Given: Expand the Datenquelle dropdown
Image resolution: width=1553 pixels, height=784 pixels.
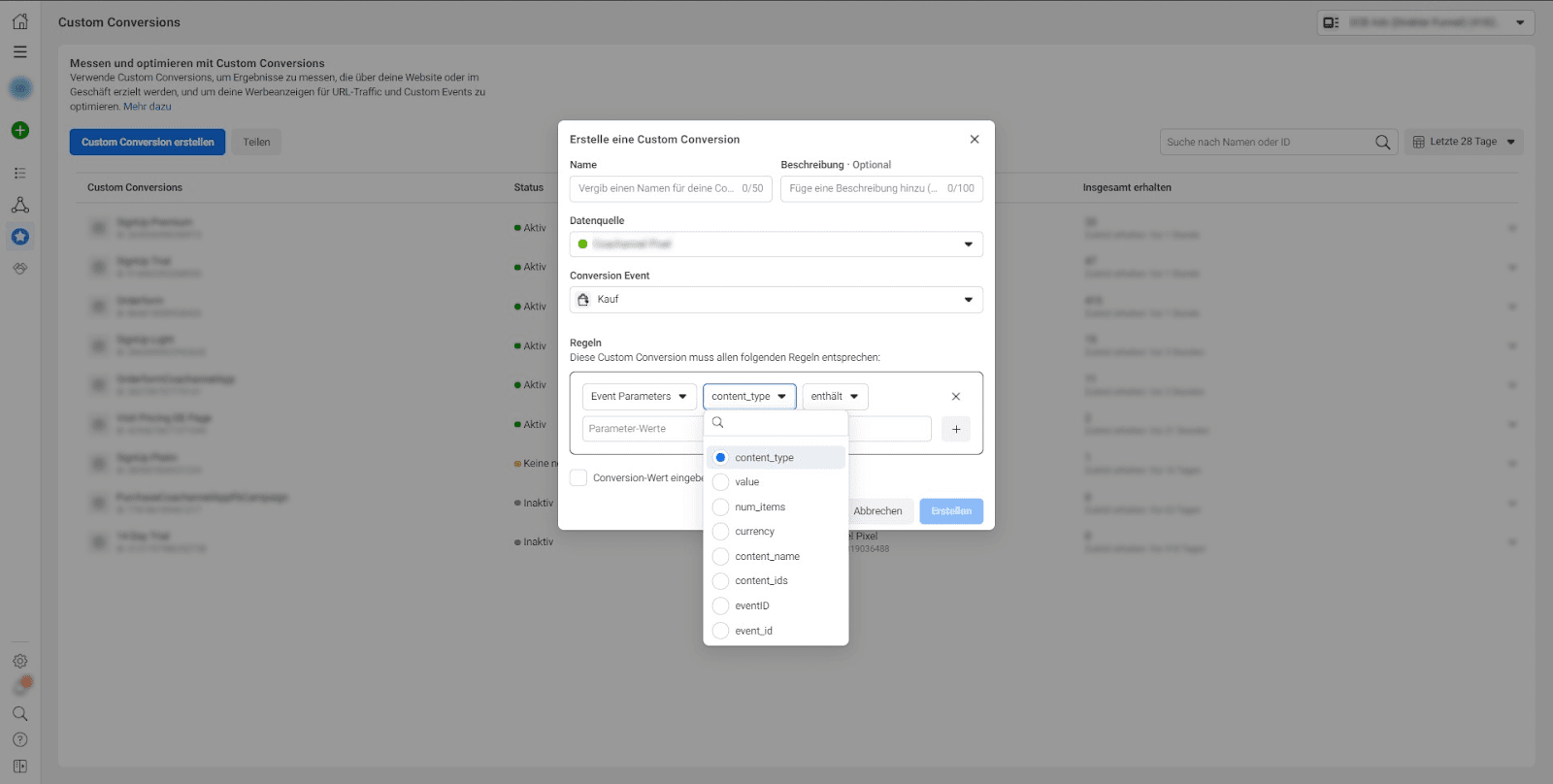Looking at the screenshot, I should 776,245.
